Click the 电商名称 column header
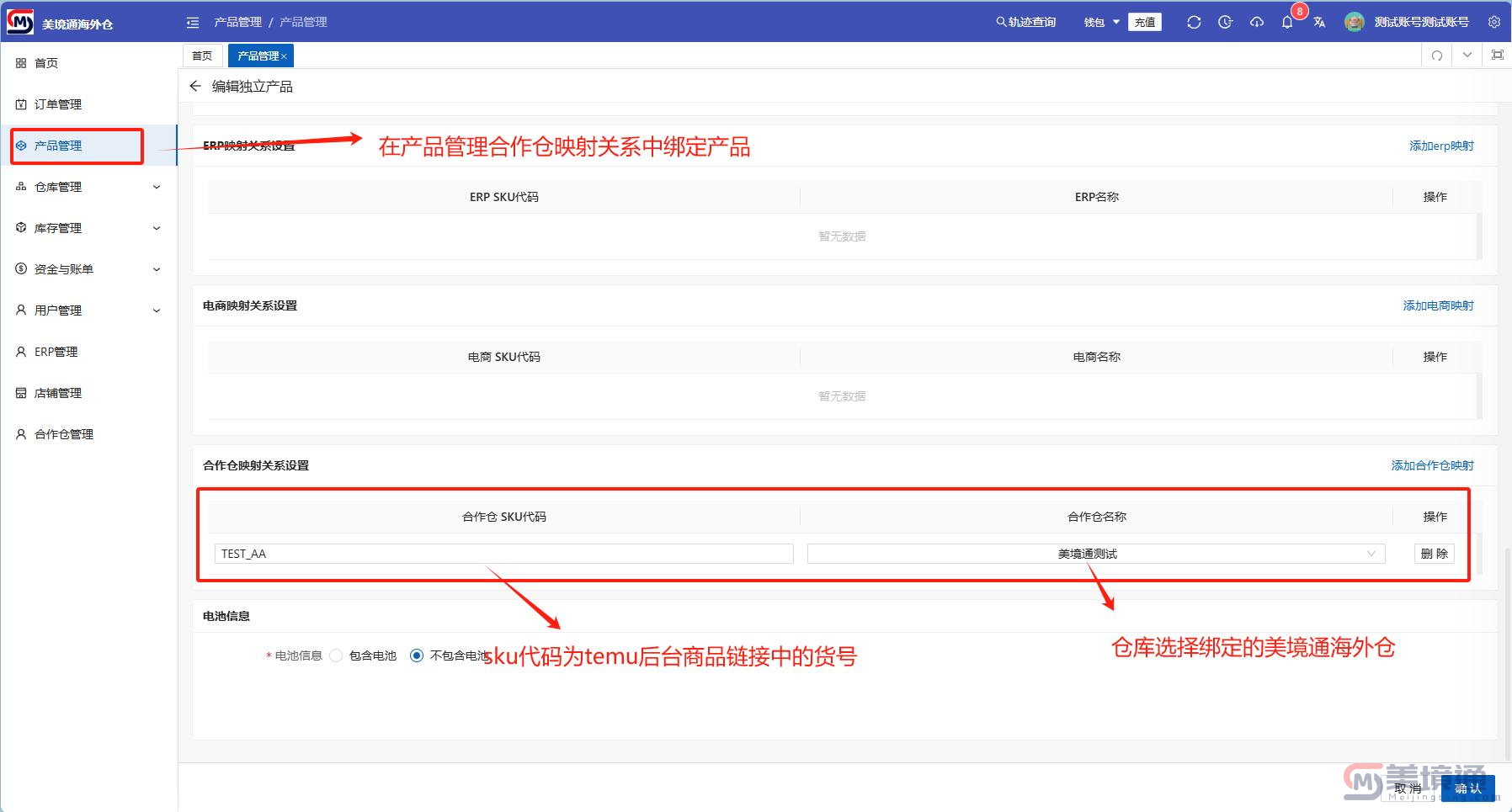Viewport: 1512px width, 812px height. tap(1097, 357)
